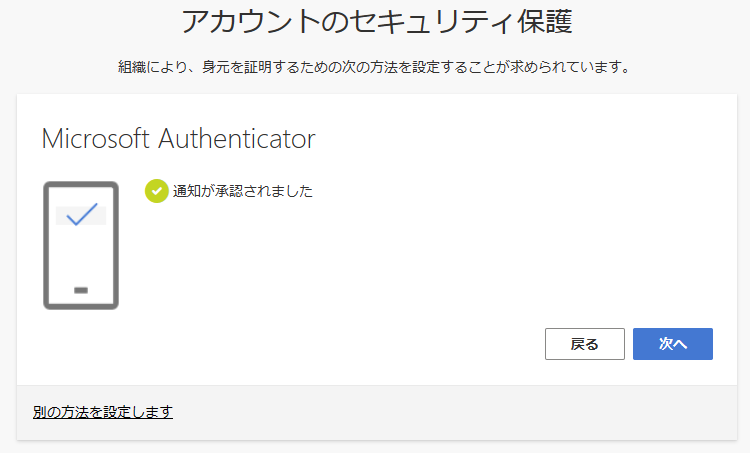Open the 別の方法を設定します link
The height and width of the screenshot is (453, 750).
tap(103, 412)
